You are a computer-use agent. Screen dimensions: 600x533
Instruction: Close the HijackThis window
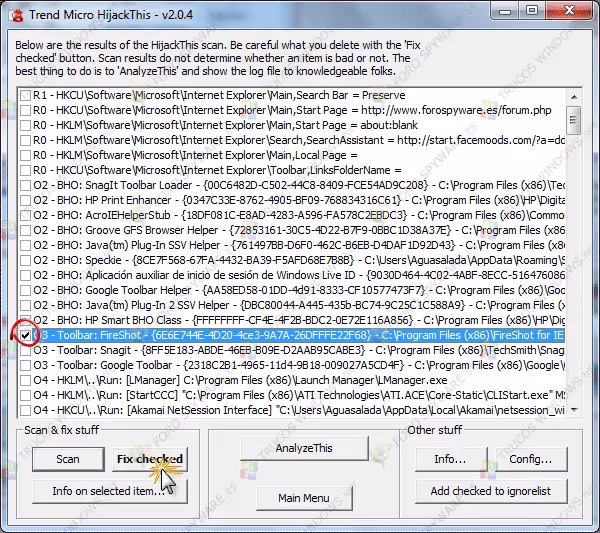(570, 11)
